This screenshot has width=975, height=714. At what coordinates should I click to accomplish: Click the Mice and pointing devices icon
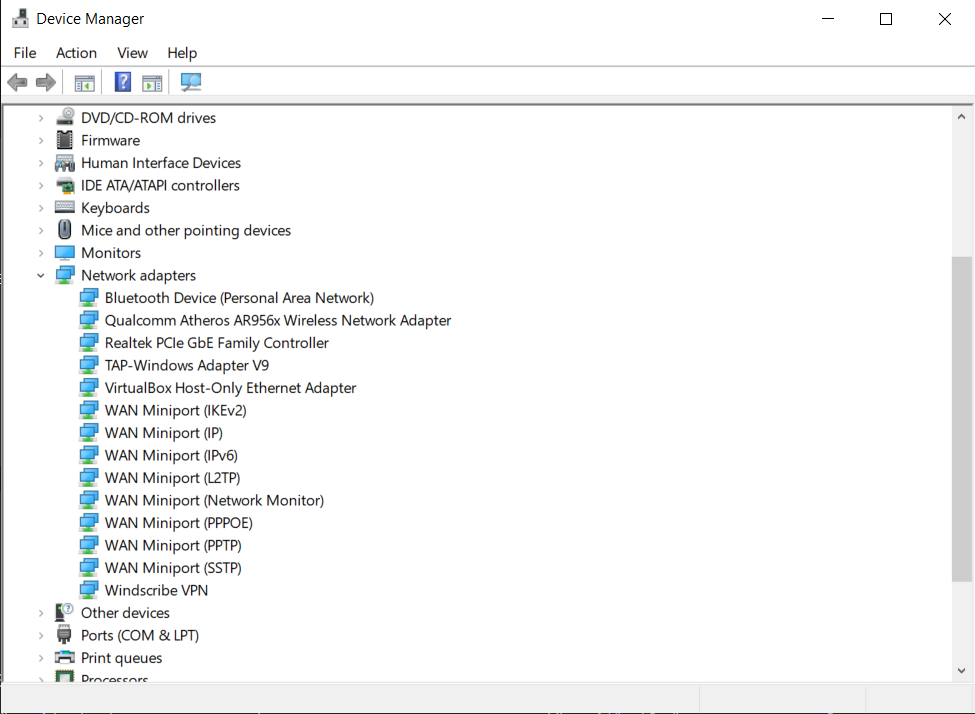[65, 230]
